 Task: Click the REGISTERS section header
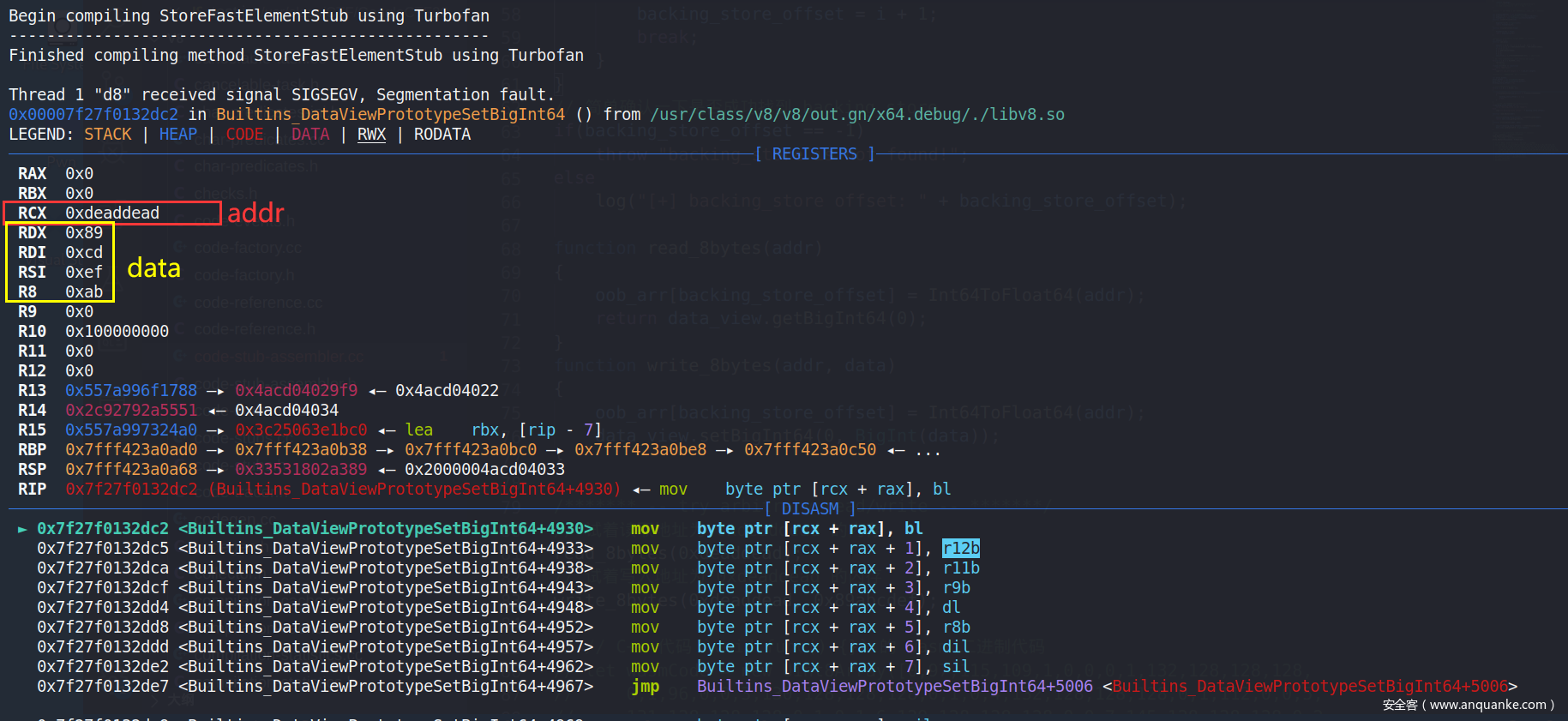pos(814,154)
